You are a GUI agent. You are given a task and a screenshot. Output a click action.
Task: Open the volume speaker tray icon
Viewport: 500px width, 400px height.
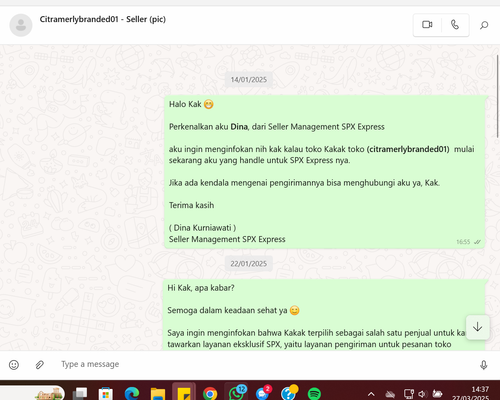click(x=423, y=394)
